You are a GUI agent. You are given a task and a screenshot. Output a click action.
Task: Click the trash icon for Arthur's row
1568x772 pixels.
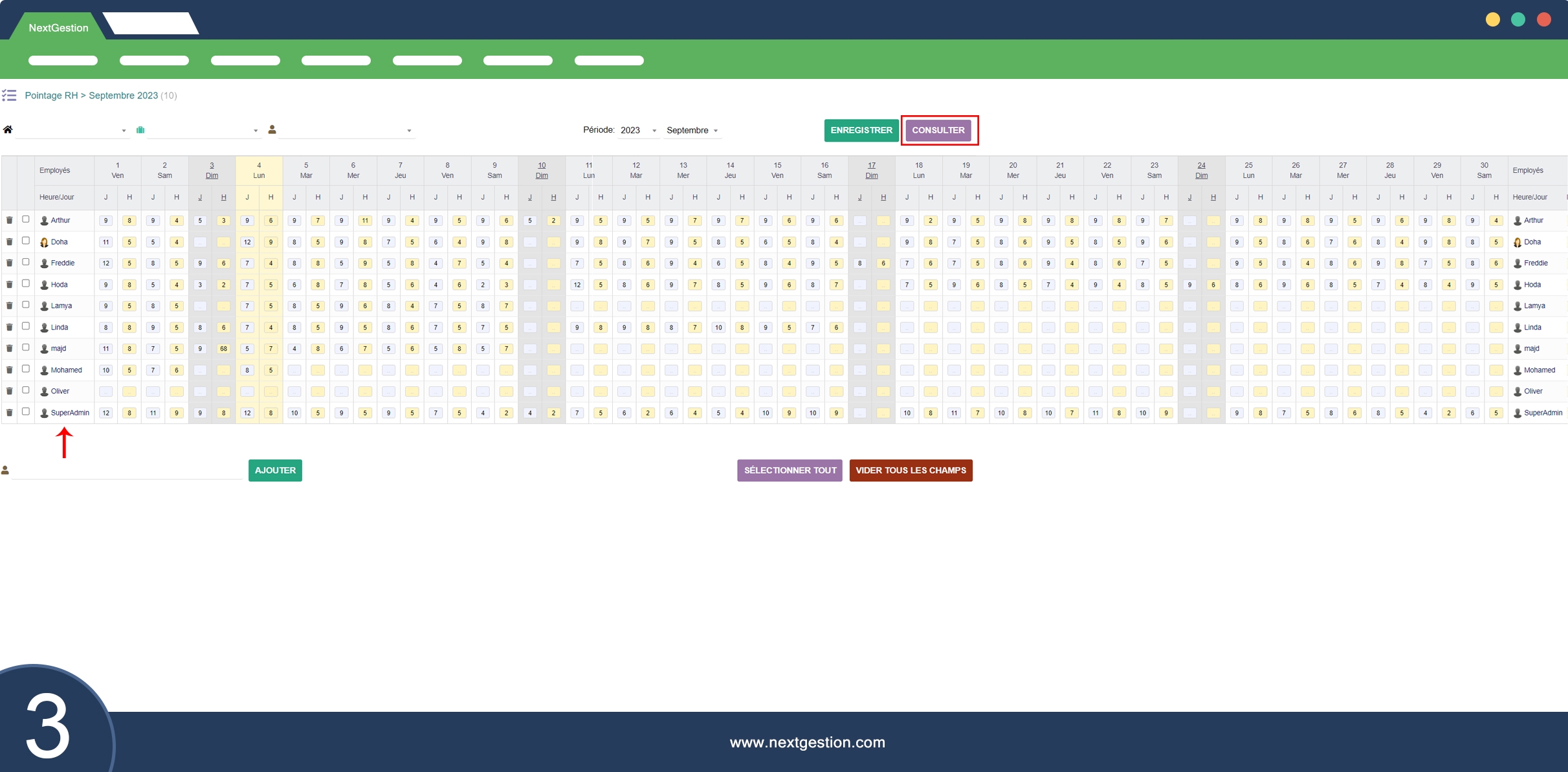tap(9, 221)
